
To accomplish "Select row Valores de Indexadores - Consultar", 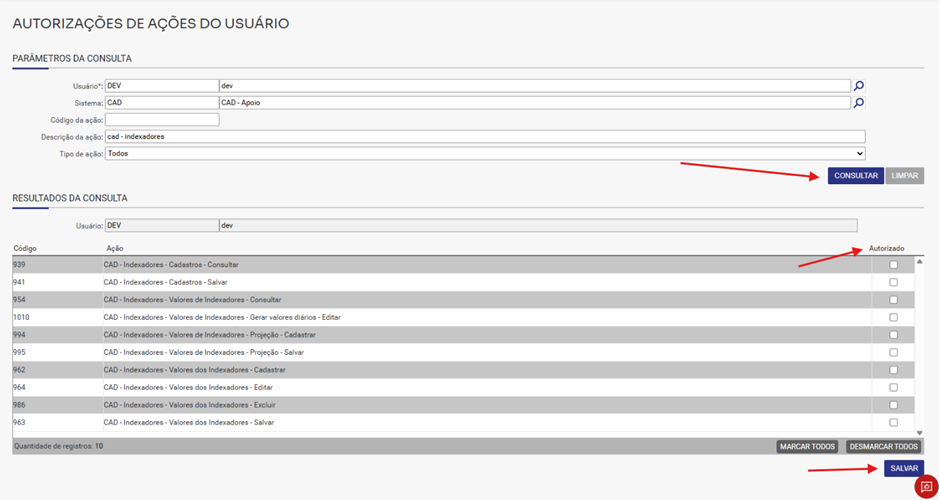I will click(x=192, y=299).
